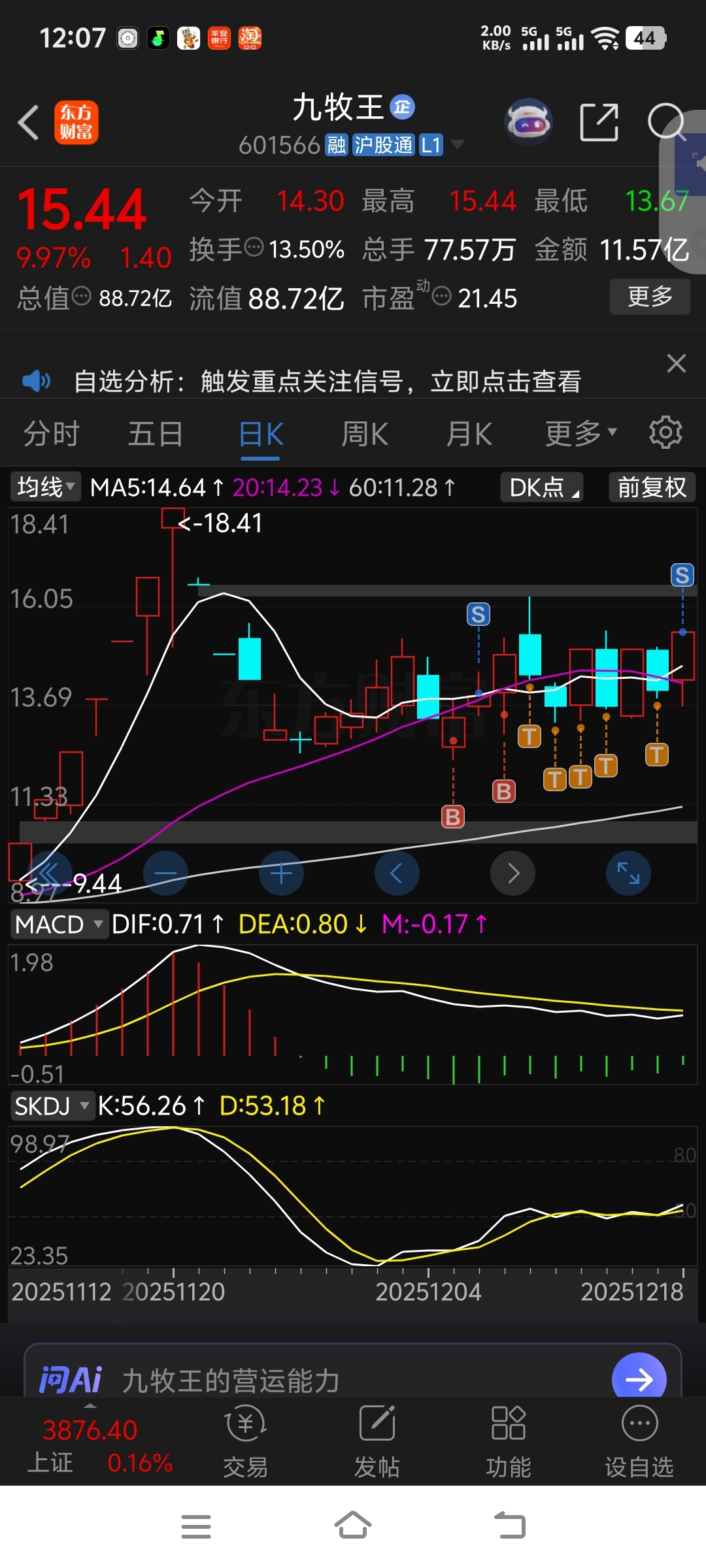Open the 交易 trade tab
The height and width of the screenshot is (1568, 706).
click(x=245, y=1441)
